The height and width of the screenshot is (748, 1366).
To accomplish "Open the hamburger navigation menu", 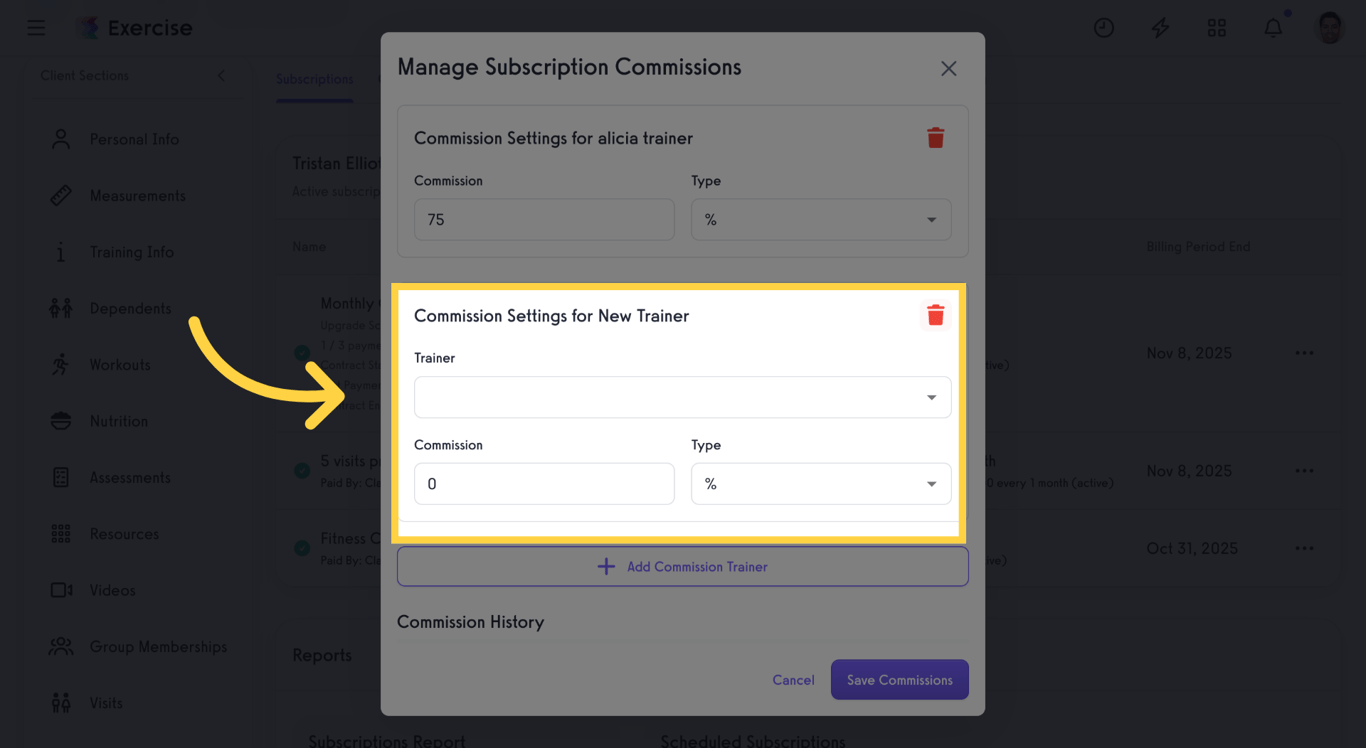I will 36,28.
